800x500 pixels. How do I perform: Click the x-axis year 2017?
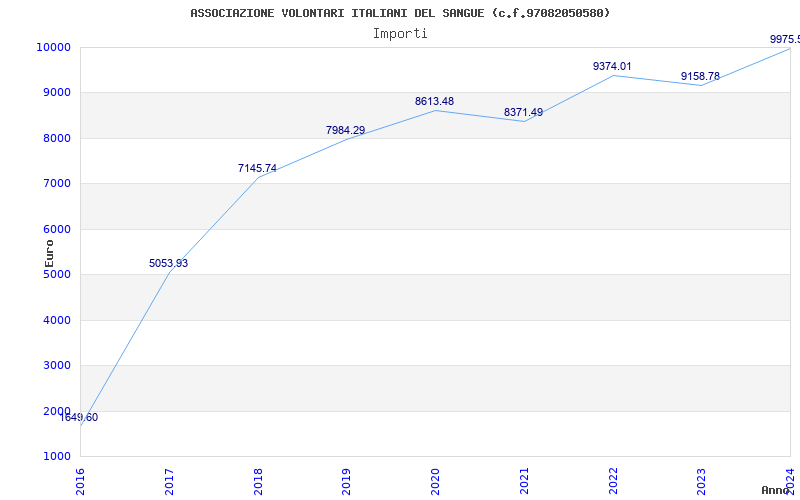click(169, 481)
